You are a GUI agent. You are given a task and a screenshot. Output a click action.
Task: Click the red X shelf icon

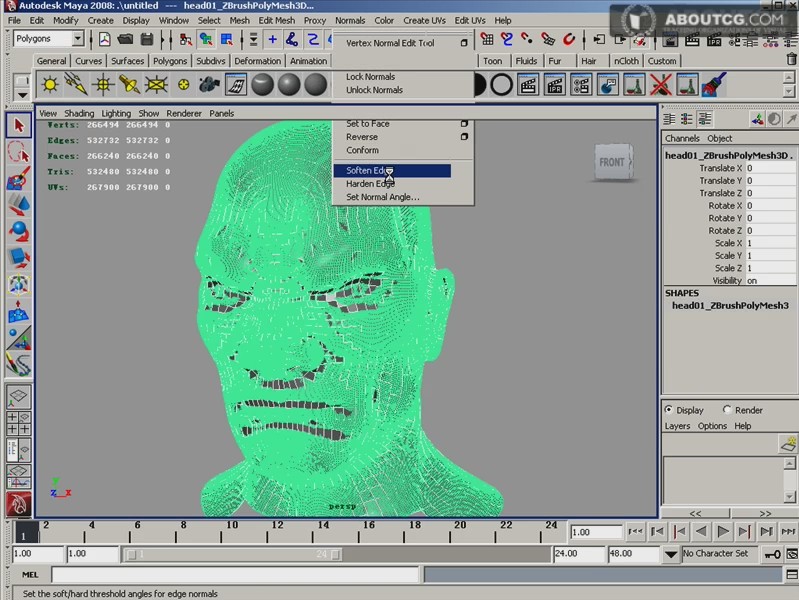[660, 85]
